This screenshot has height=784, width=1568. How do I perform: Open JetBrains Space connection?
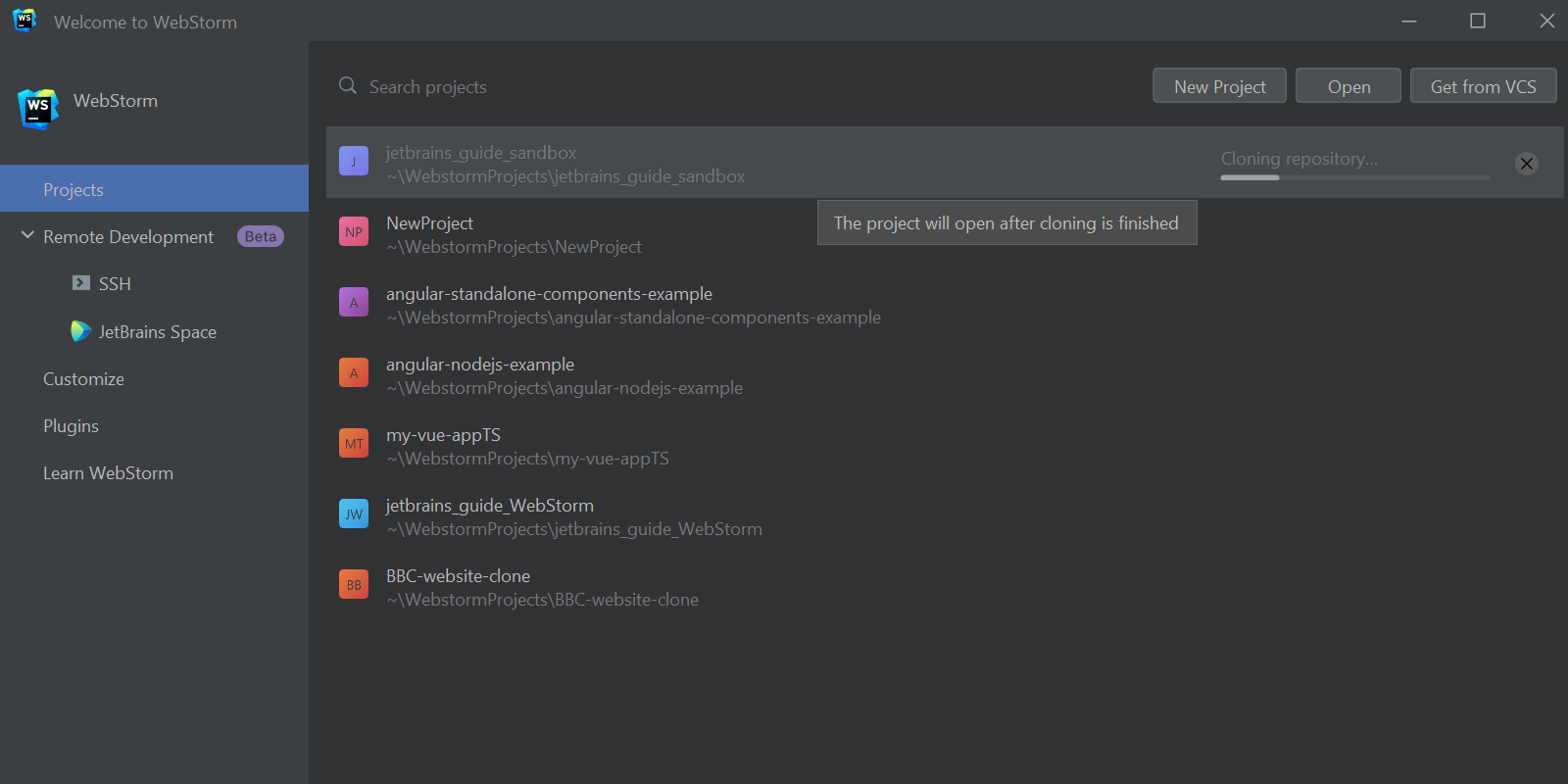[158, 332]
